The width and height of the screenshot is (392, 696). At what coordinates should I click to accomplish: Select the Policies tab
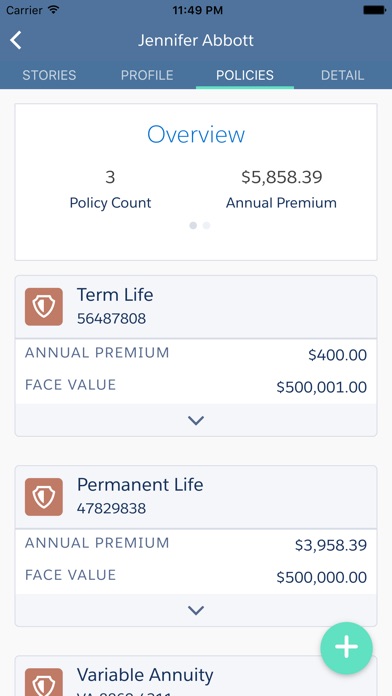point(245,75)
